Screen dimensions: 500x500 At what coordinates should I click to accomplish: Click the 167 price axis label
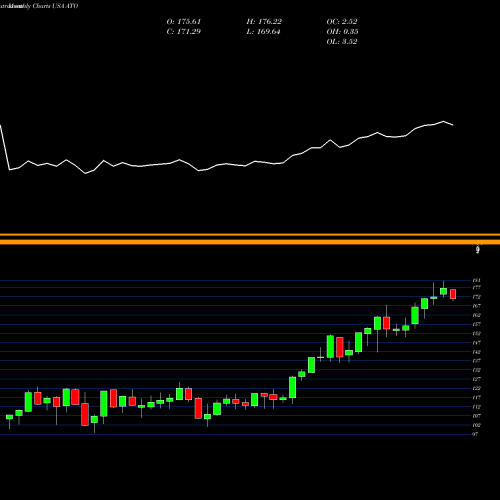click(476, 306)
